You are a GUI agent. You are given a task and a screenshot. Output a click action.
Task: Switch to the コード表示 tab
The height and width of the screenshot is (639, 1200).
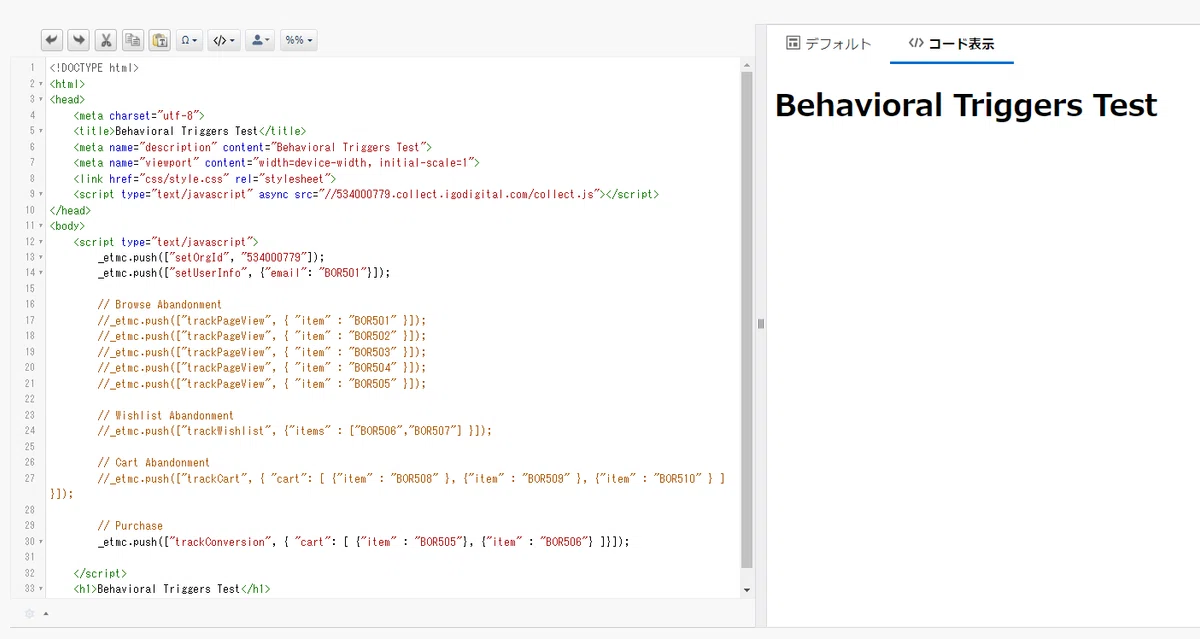pyautogui.click(x=952, y=44)
